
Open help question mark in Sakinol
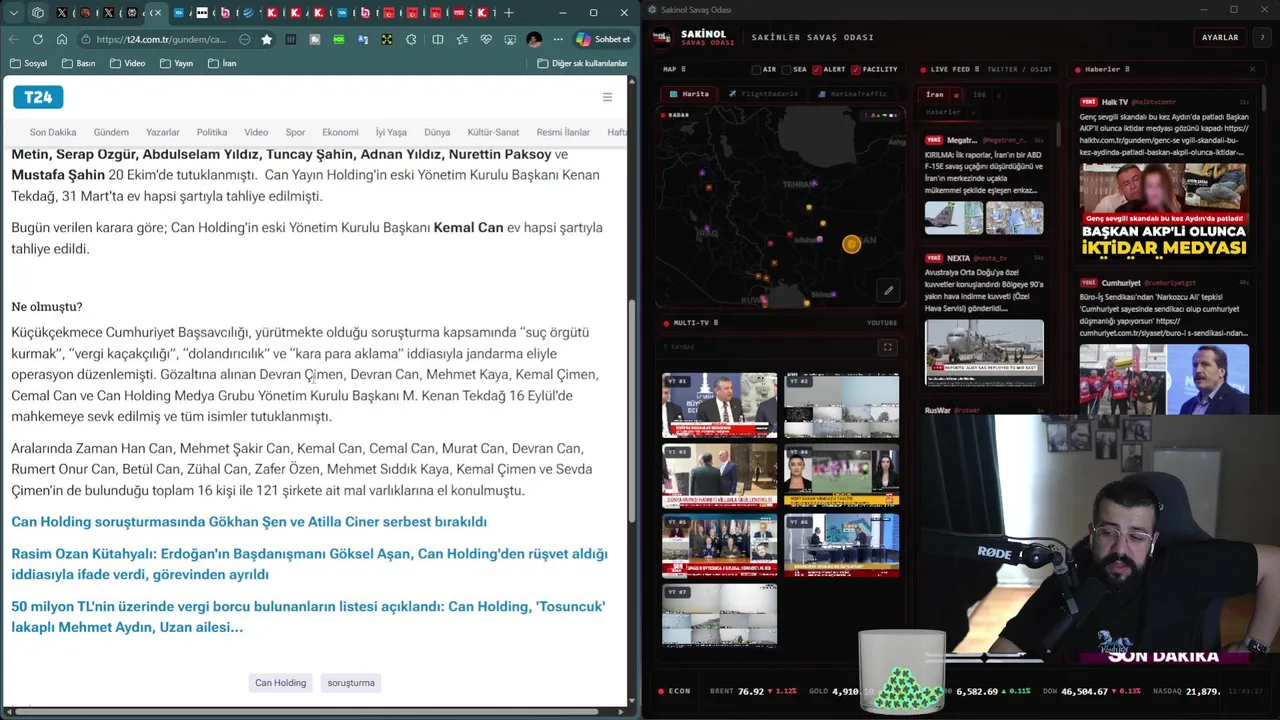click(1260, 37)
